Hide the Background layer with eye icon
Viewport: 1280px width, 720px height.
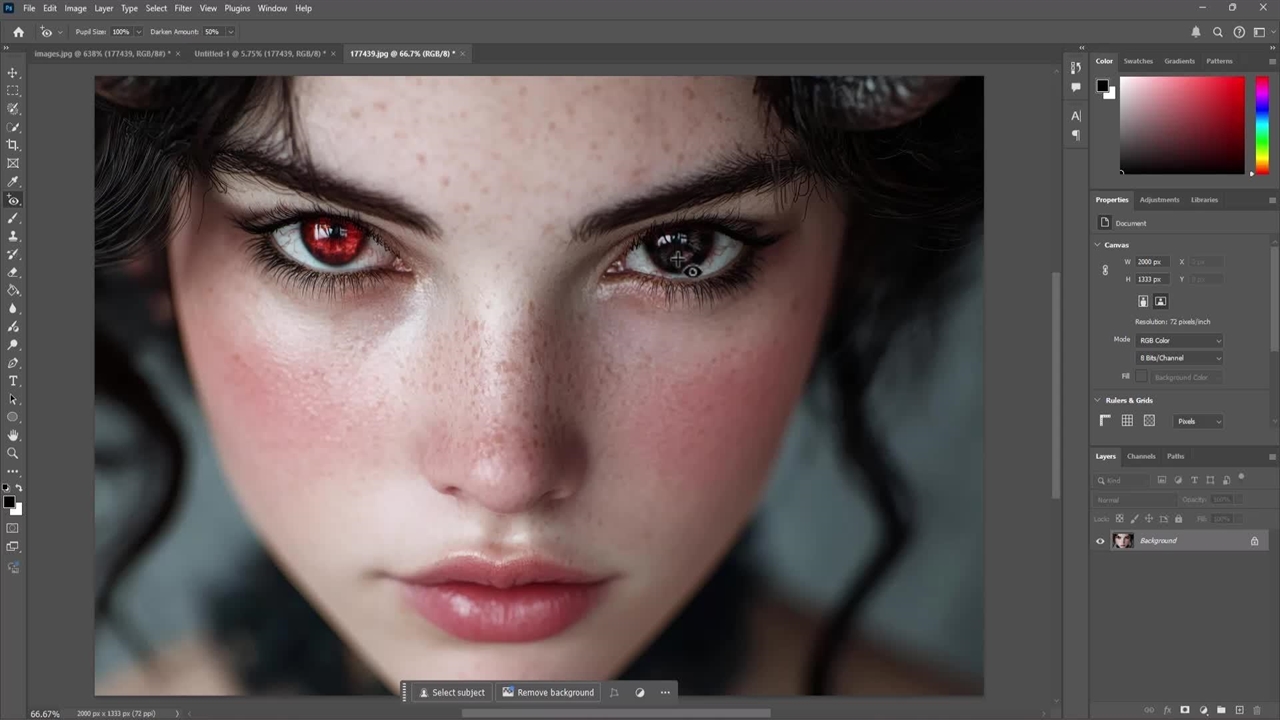[1100, 541]
